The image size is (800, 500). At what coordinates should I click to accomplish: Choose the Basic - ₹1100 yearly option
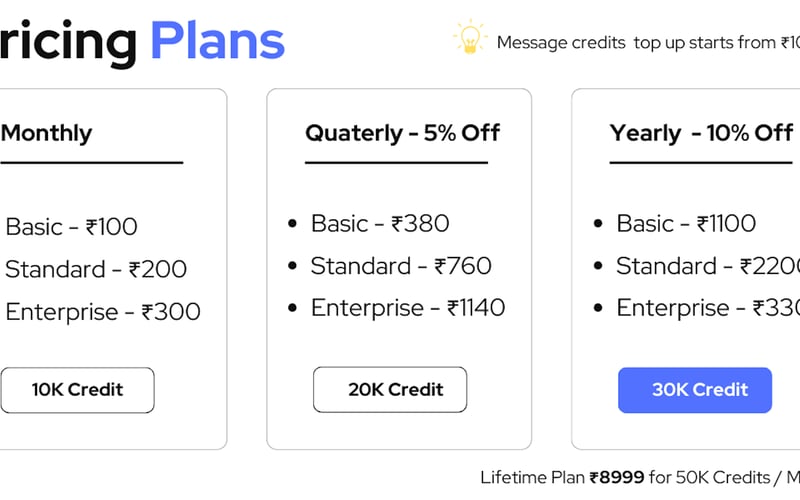pos(686,223)
